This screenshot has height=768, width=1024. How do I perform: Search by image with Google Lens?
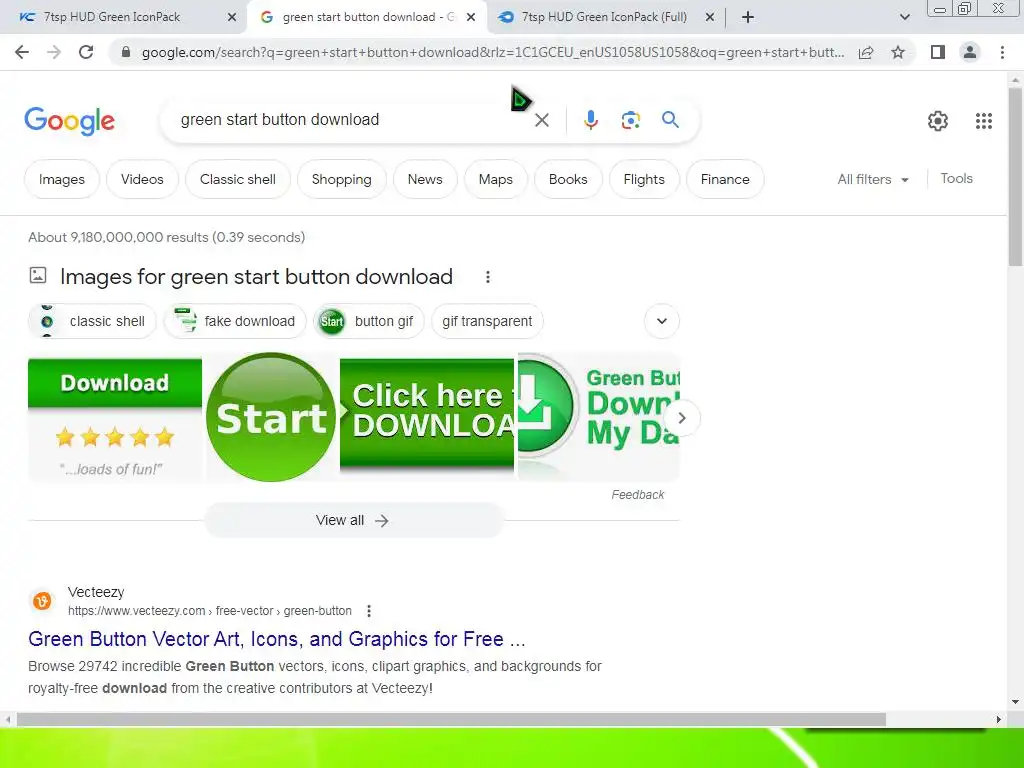coord(630,120)
